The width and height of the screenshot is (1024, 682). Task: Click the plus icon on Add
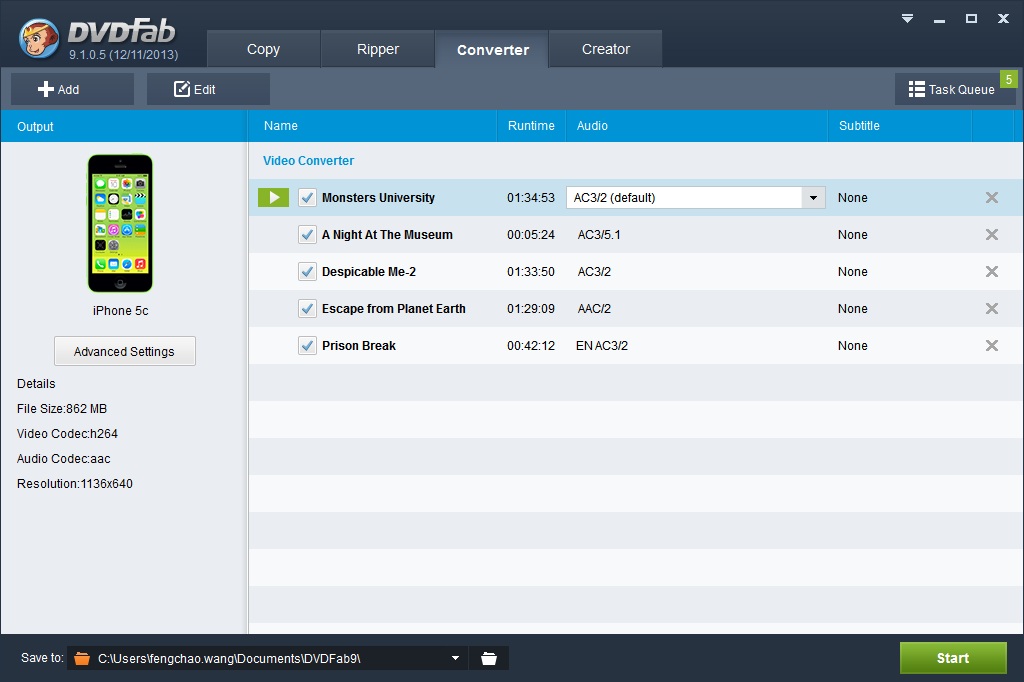tap(46, 89)
